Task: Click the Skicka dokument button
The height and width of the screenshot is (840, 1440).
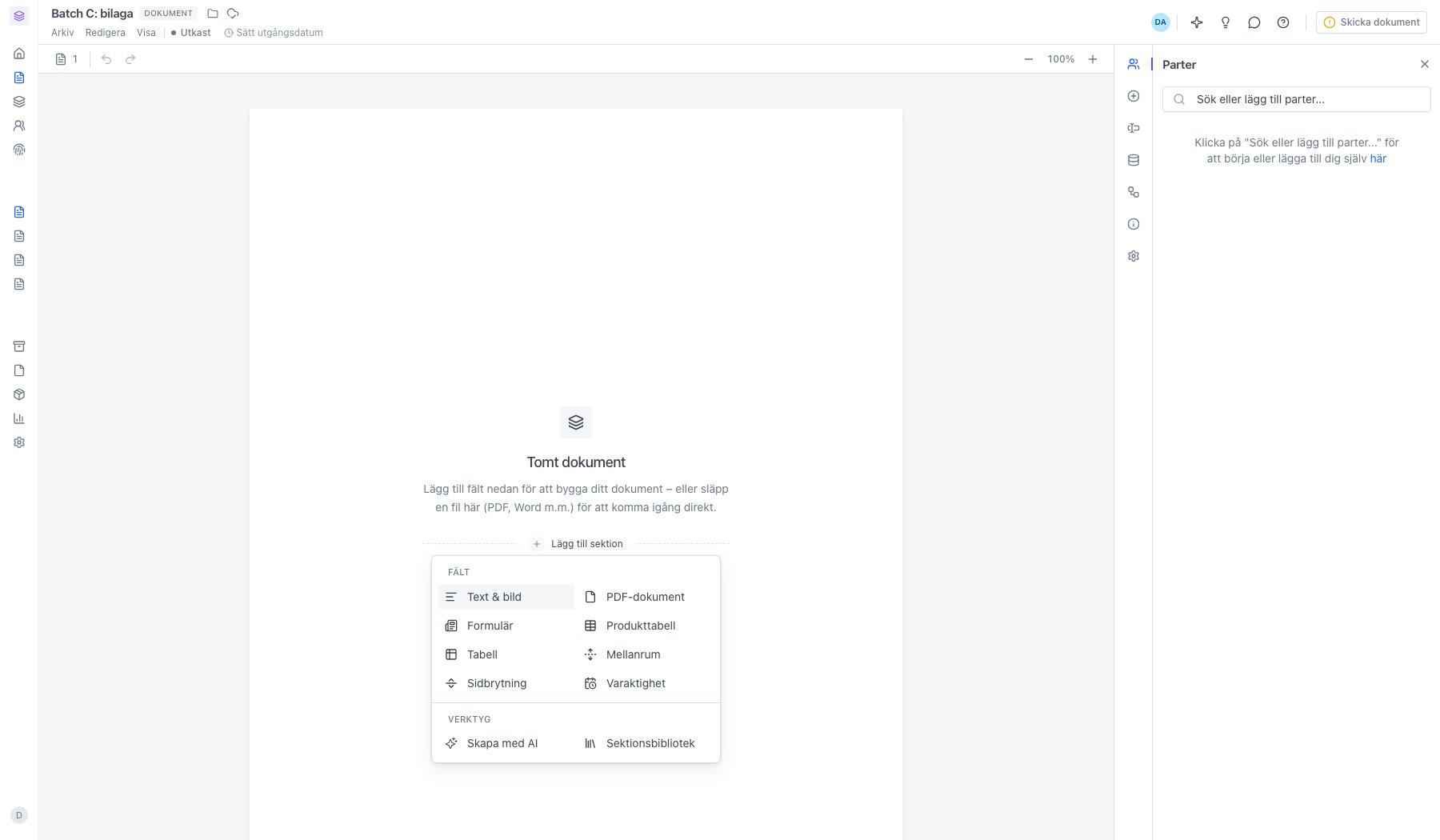Action: 1371,22
